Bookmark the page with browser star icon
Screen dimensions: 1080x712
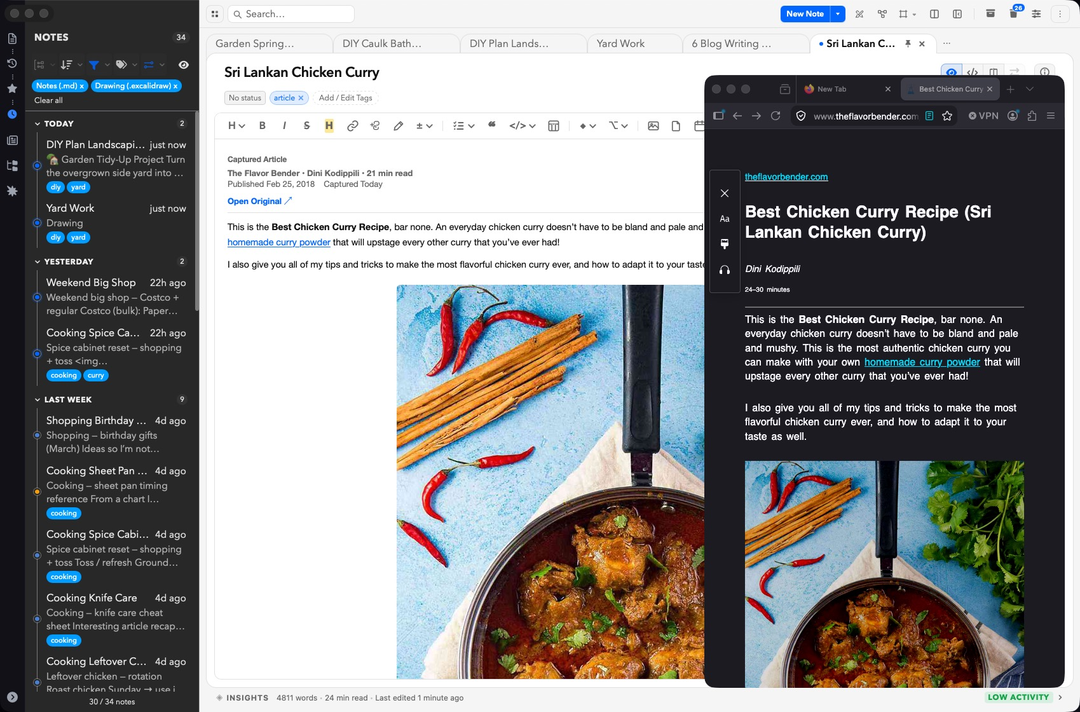coord(947,116)
